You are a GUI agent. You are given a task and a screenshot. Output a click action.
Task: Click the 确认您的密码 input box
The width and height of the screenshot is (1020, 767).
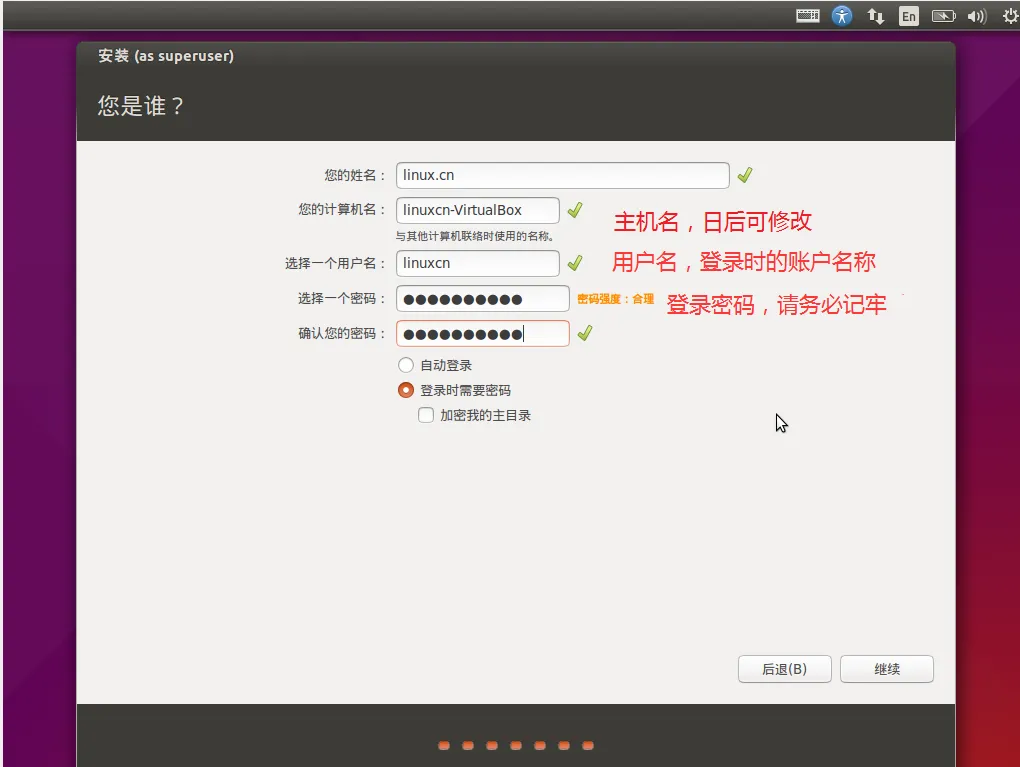click(482, 333)
